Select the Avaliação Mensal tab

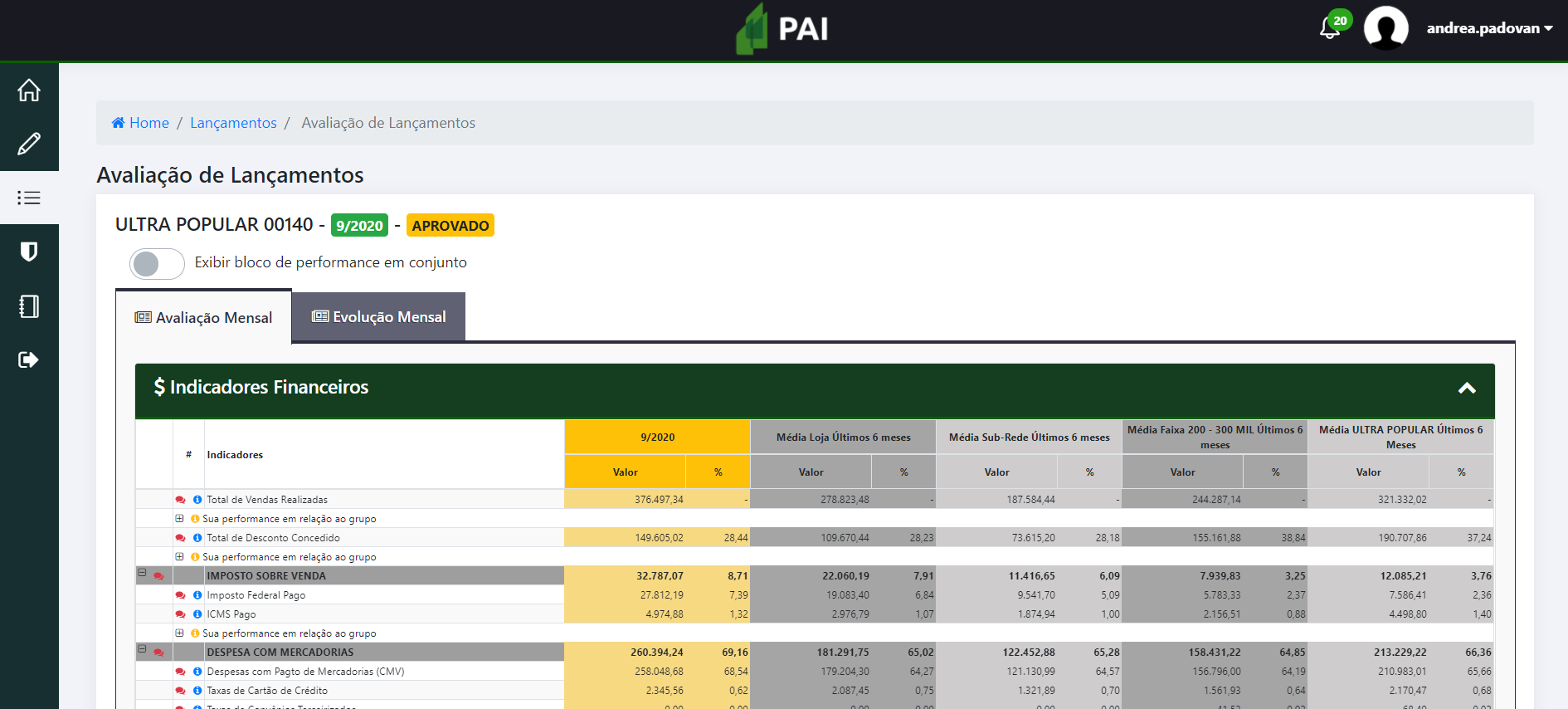click(x=204, y=318)
